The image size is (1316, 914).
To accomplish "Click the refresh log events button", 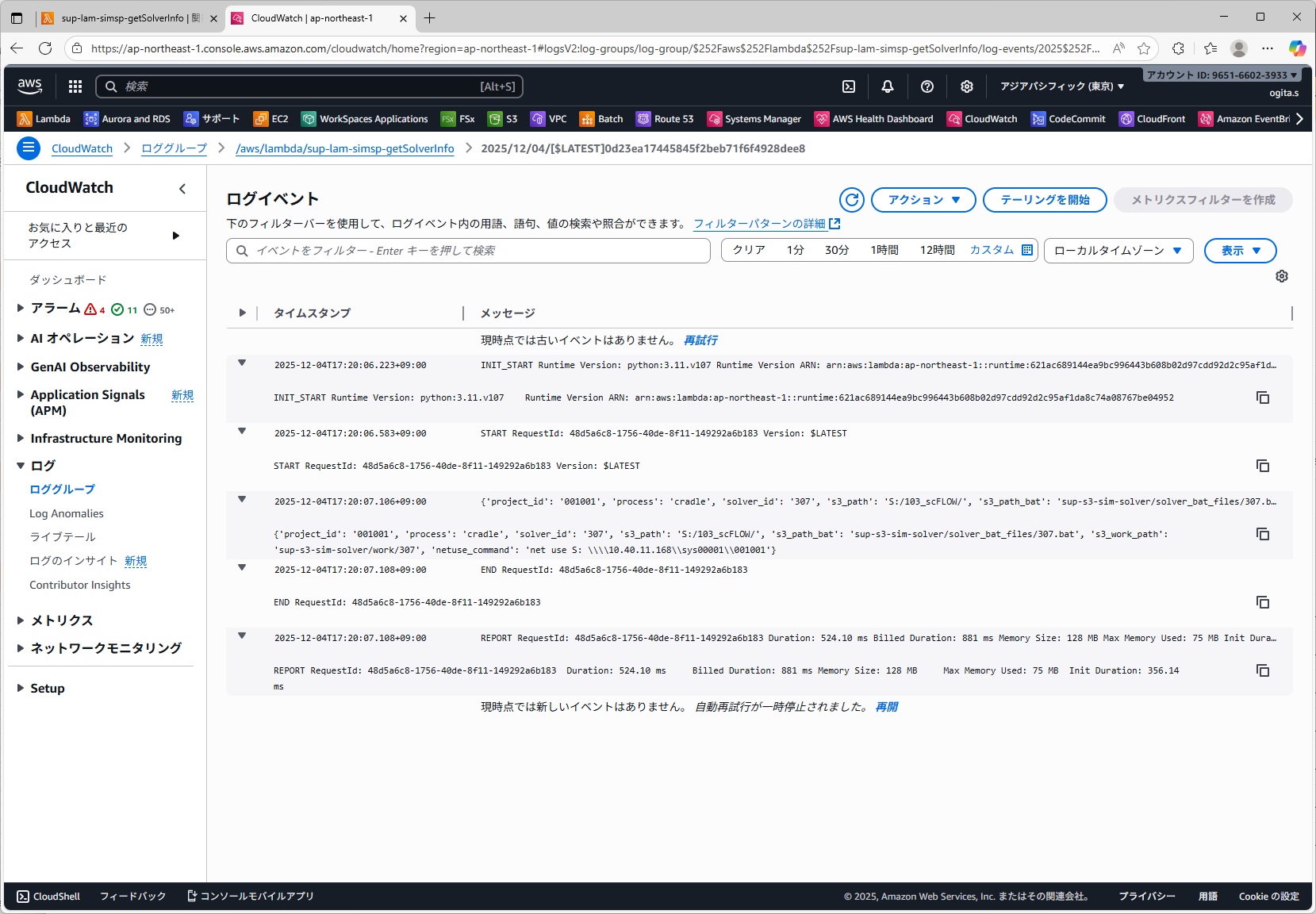I will [x=852, y=200].
